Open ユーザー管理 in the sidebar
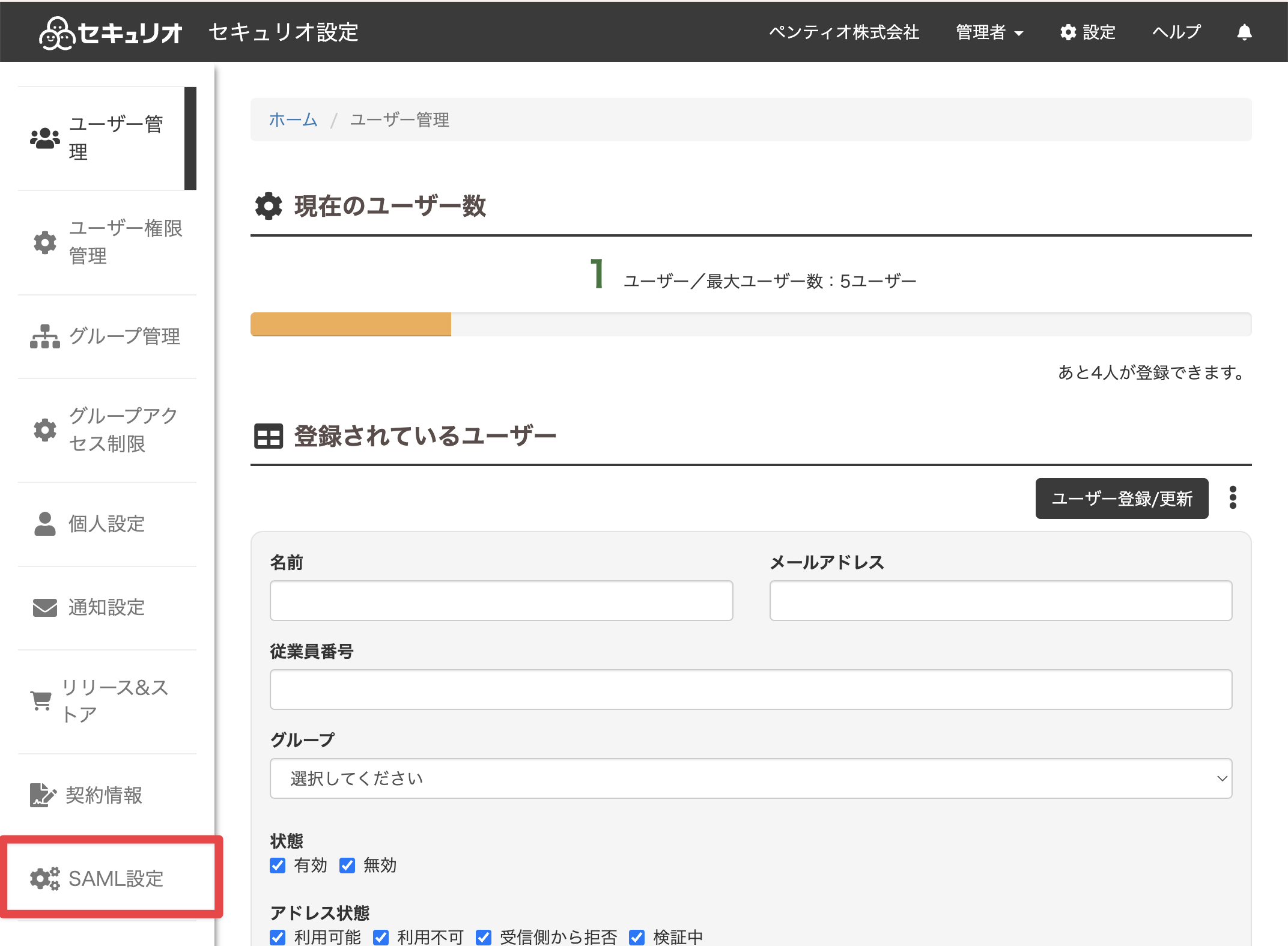Image resolution: width=1288 pixels, height=946 pixels. click(107, 138)
